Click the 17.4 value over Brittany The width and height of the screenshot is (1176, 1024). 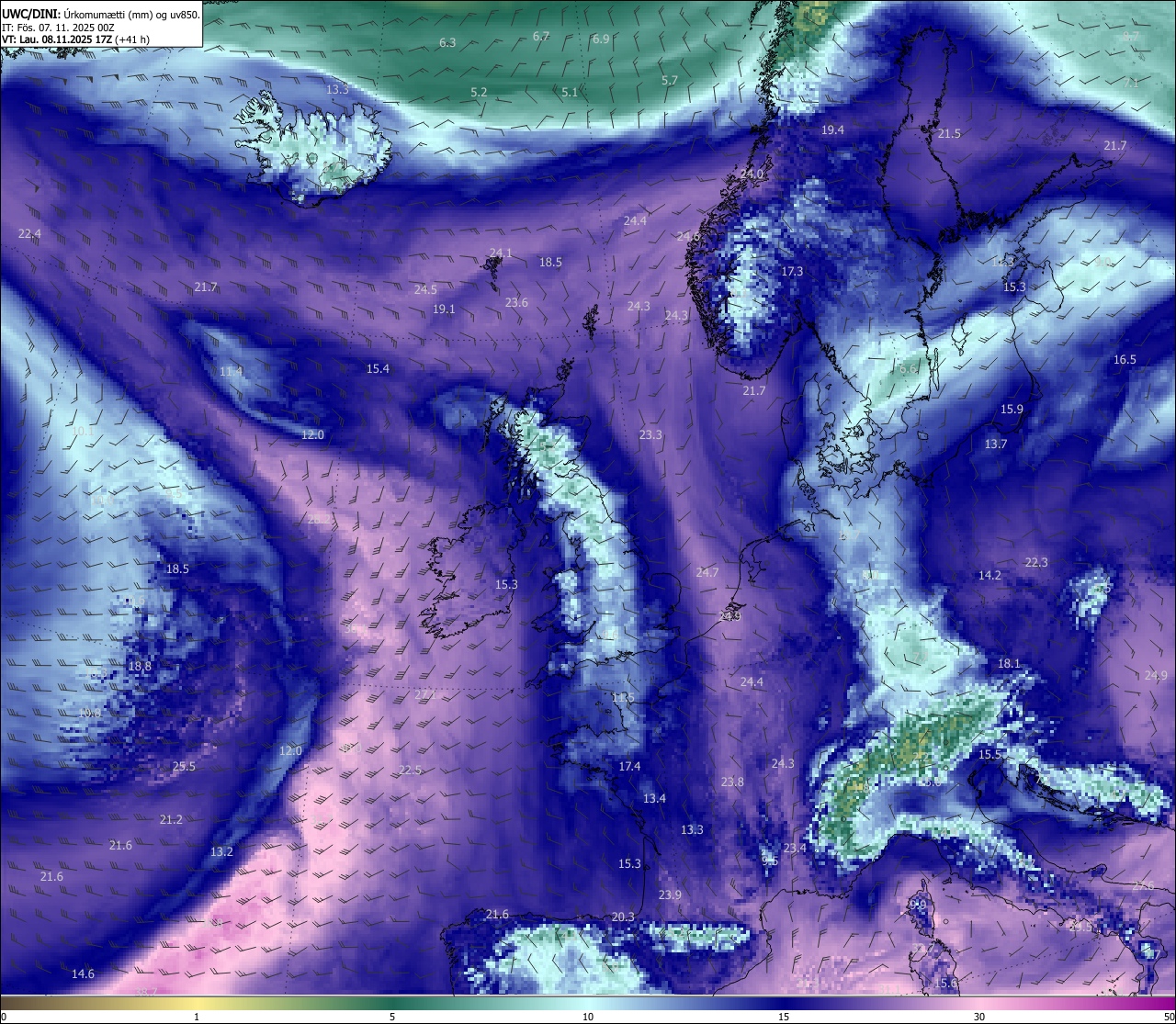(629, 767)
